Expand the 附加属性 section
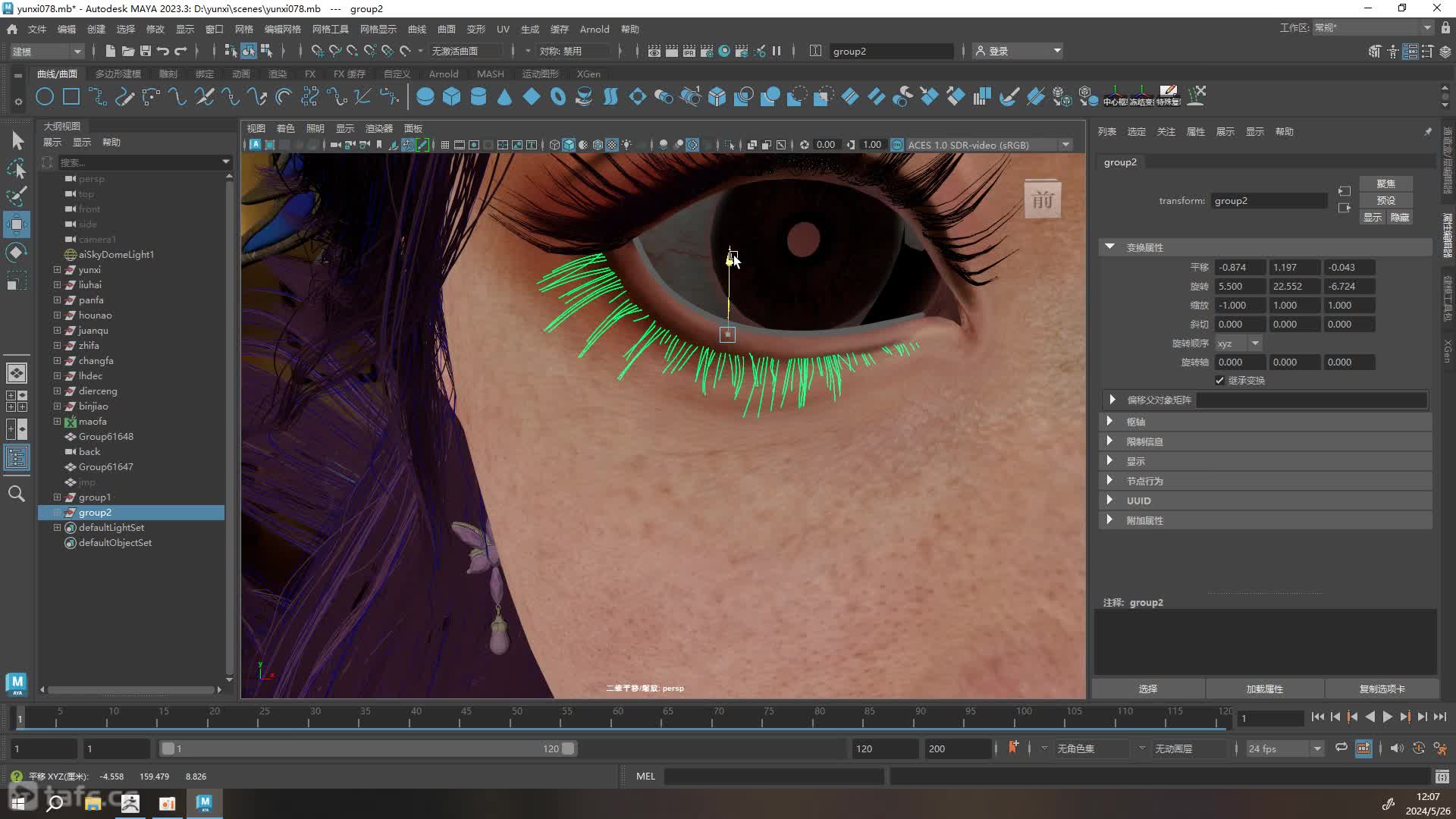 1110,519
